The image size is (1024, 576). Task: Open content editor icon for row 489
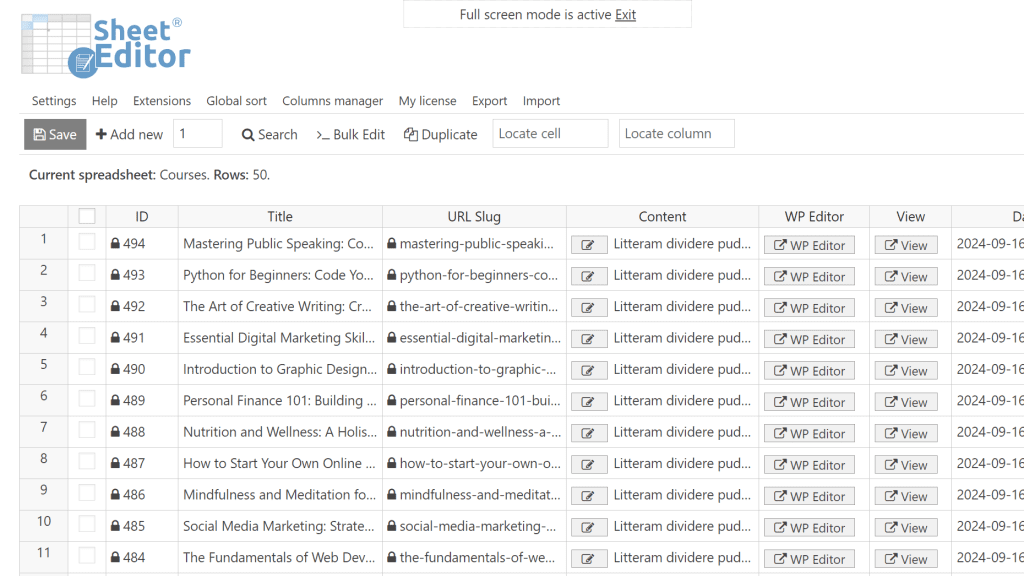[x=588, y=402]
